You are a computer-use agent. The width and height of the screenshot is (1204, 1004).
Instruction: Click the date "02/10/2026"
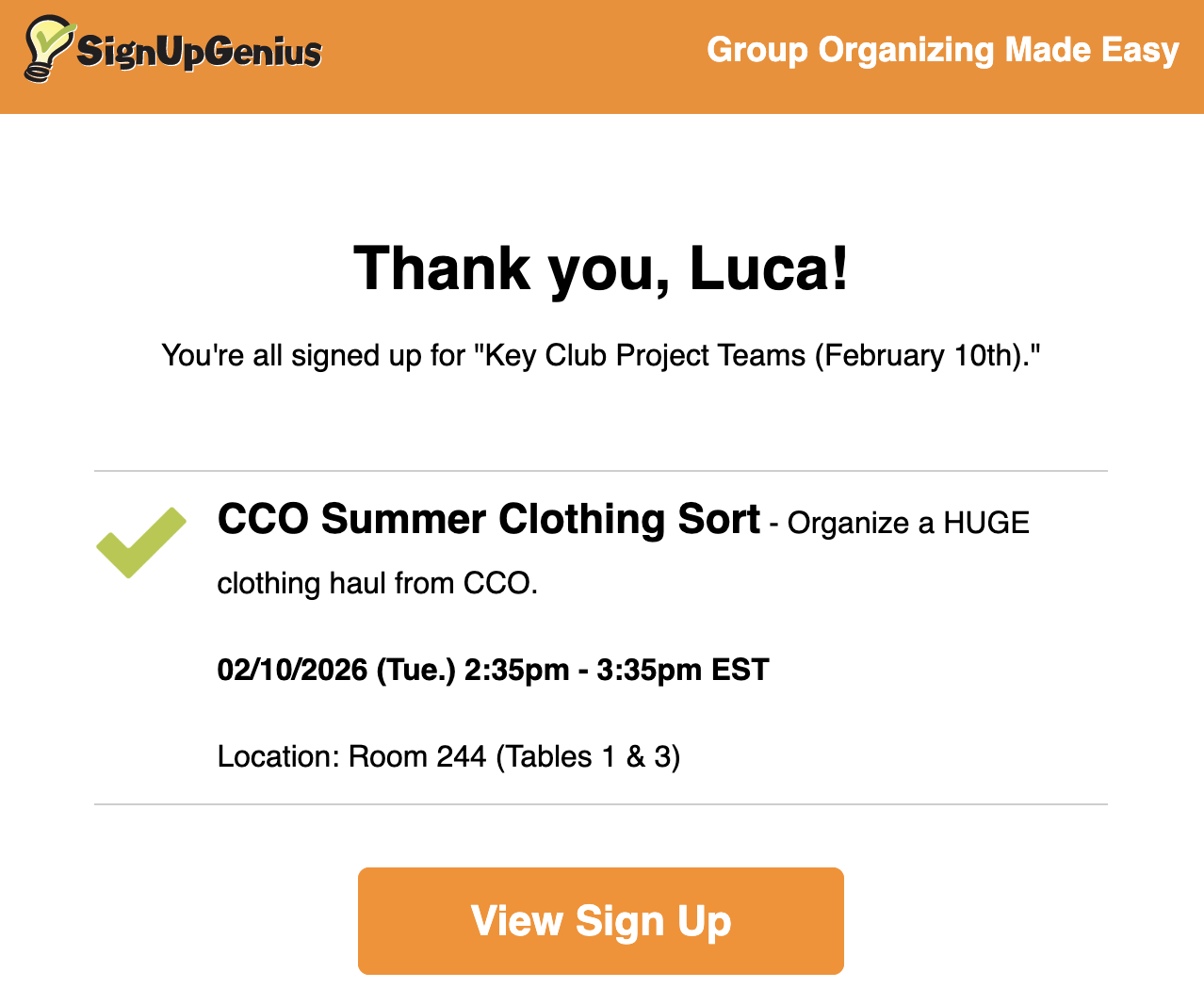click(292, 671)
